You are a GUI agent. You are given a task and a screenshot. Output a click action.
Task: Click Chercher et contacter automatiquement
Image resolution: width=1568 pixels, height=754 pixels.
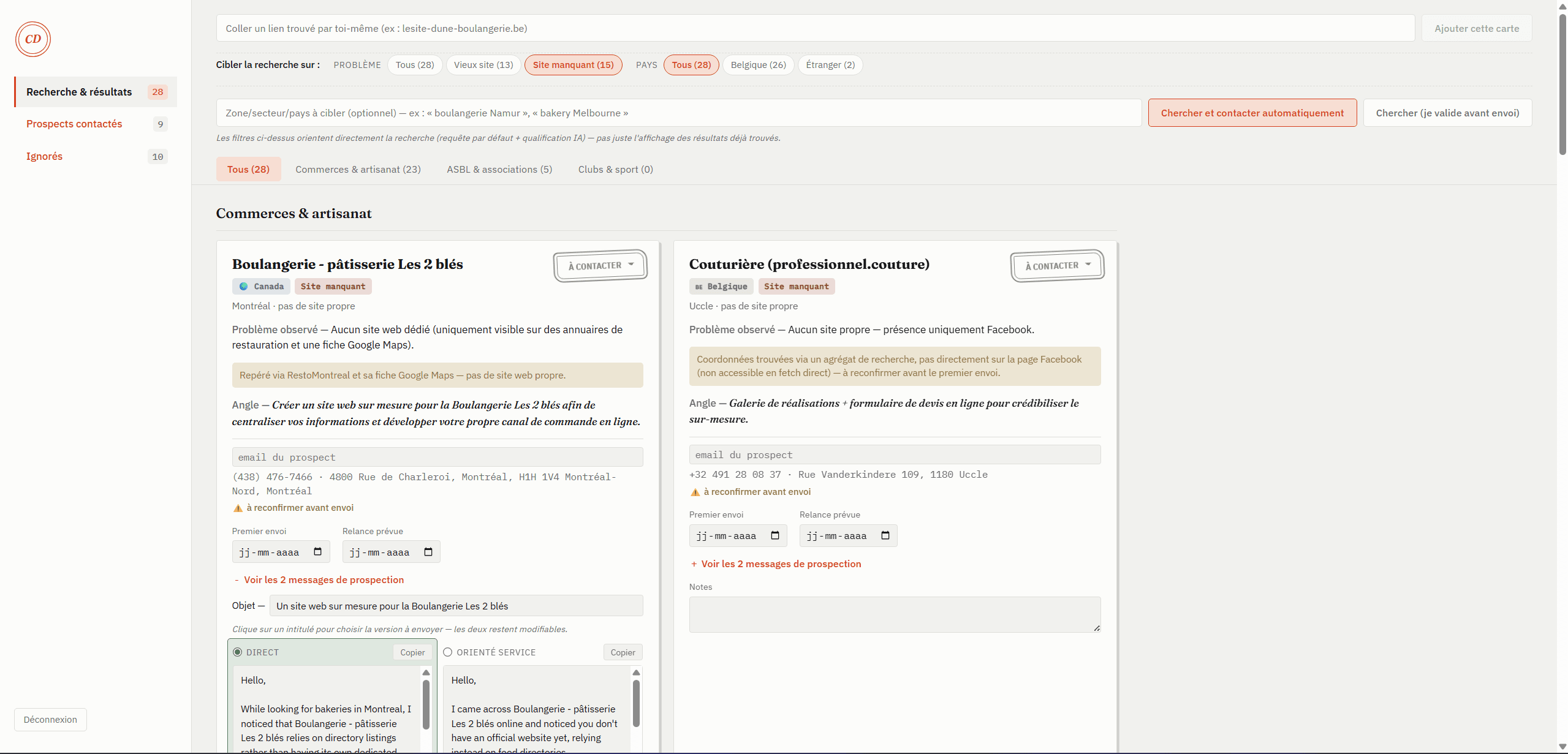pyautogui.click(x=1252, y=113)
